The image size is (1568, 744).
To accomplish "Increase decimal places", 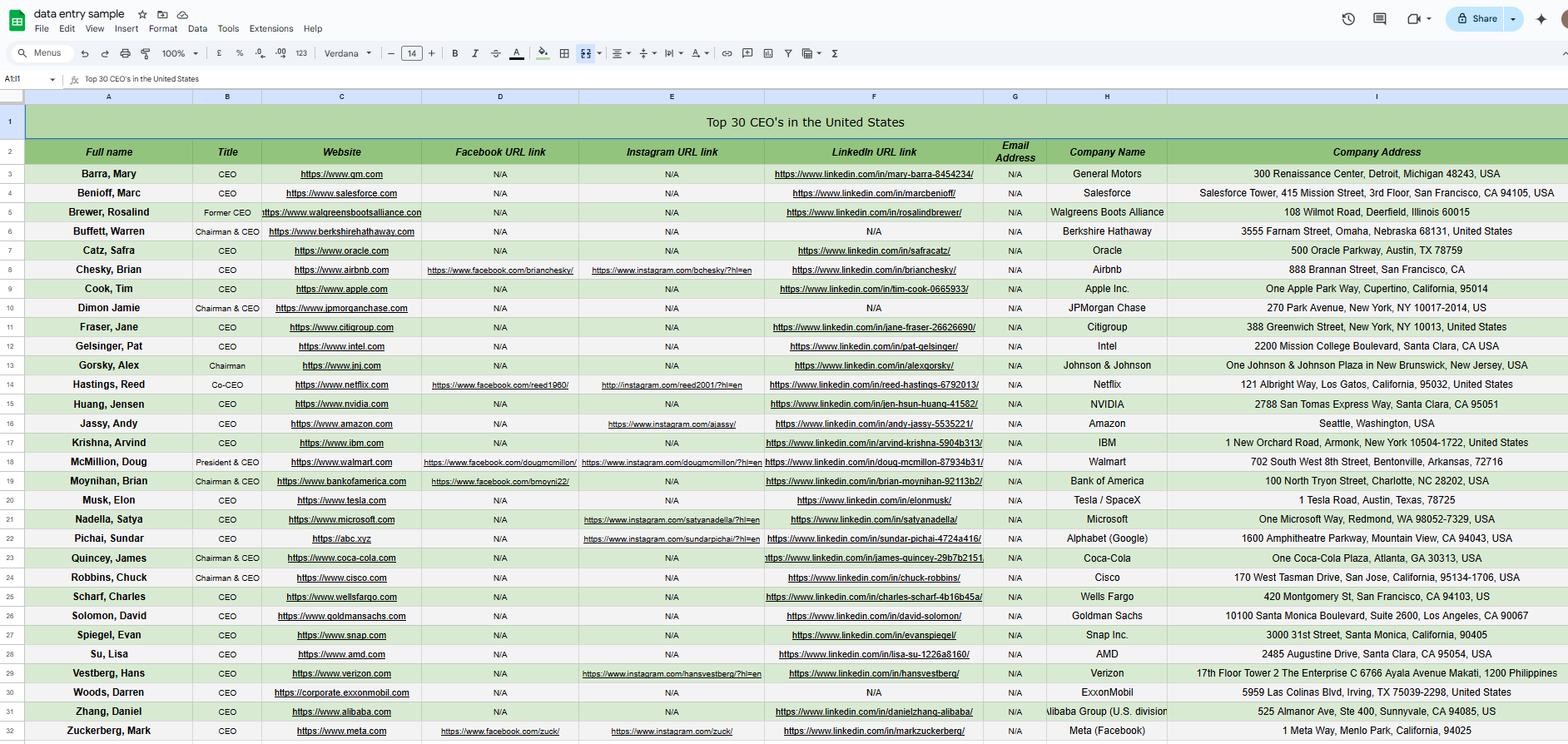I will [x=280, y=53].
